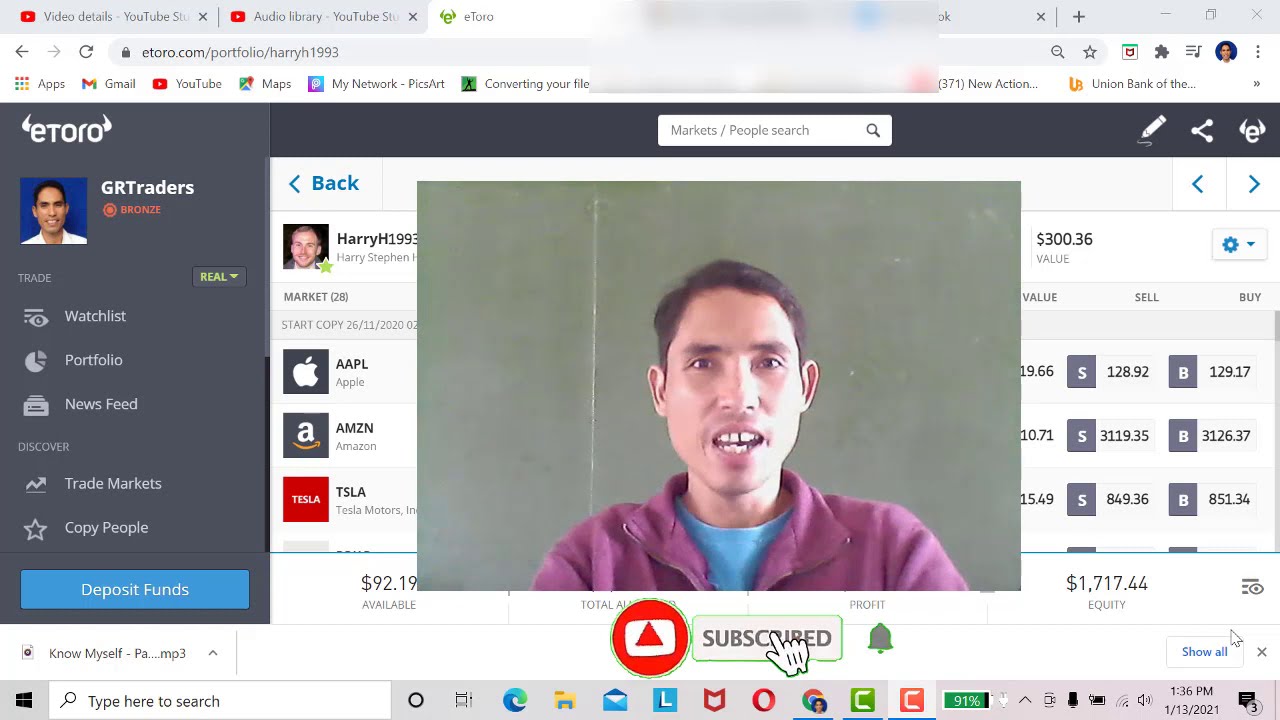1280x720 pixels.
Task: Click the address bar URL
Action: [240, 52]
